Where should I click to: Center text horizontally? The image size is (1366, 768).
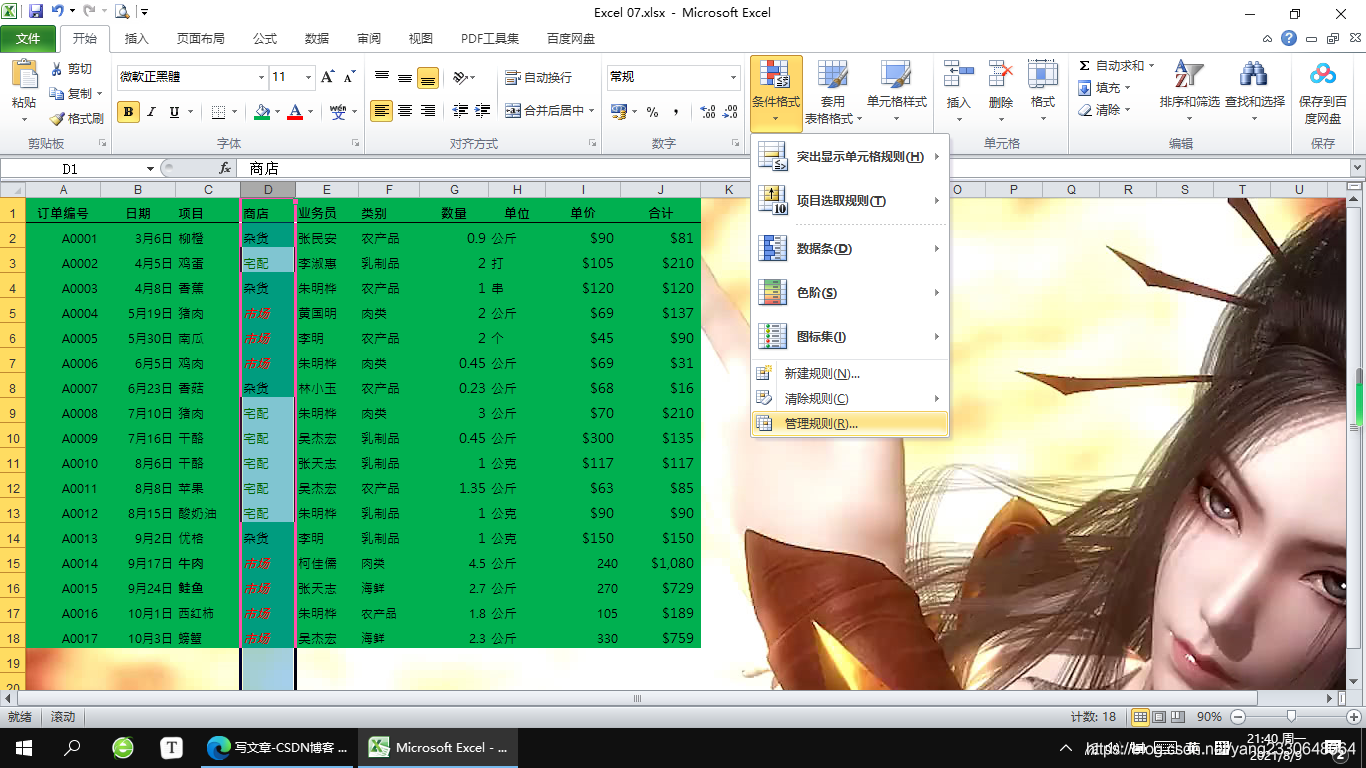pos(405,111)
